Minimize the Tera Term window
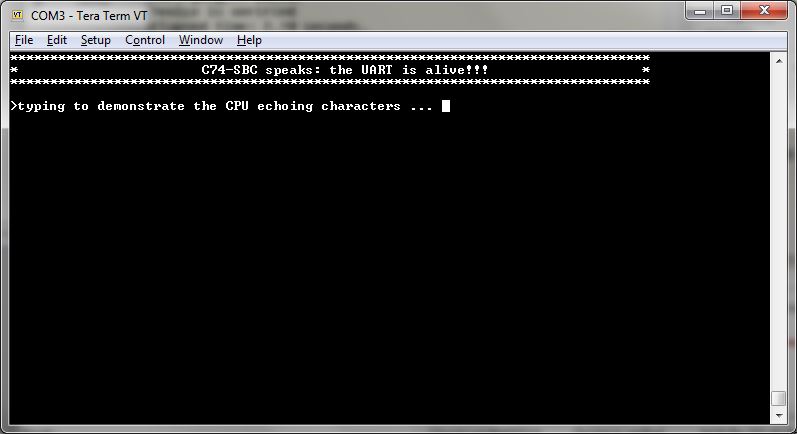The image size is (797, 434). coord(700,11)
